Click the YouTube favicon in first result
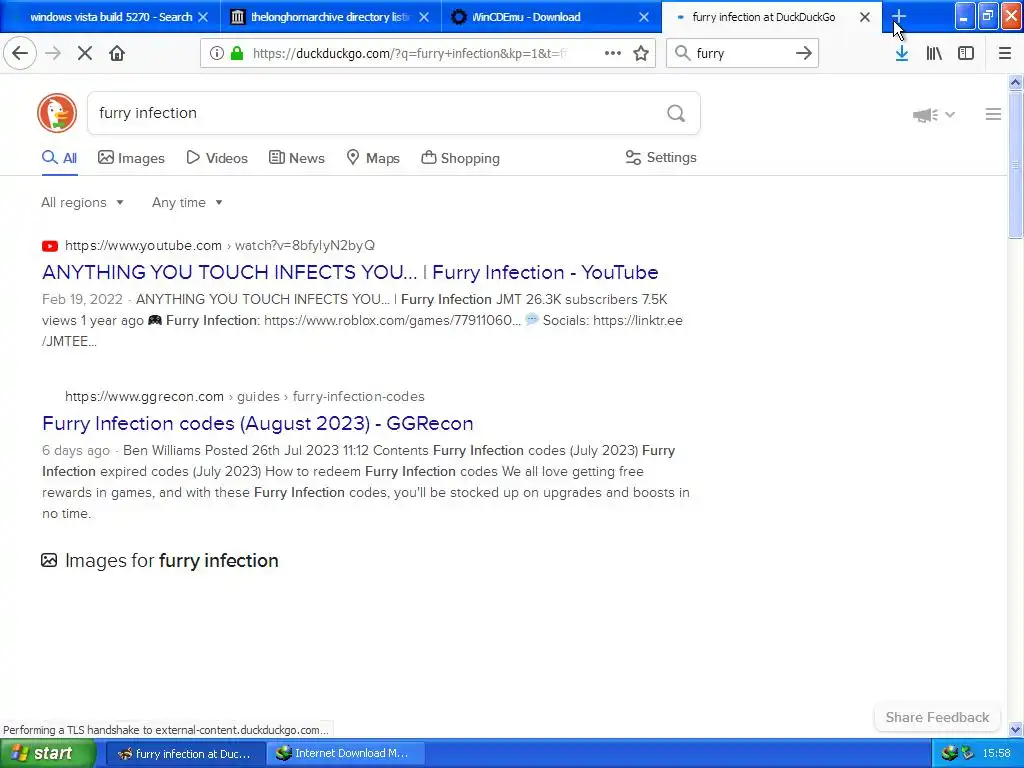This screenshot has height=768, width=1024. pos(50,246)
